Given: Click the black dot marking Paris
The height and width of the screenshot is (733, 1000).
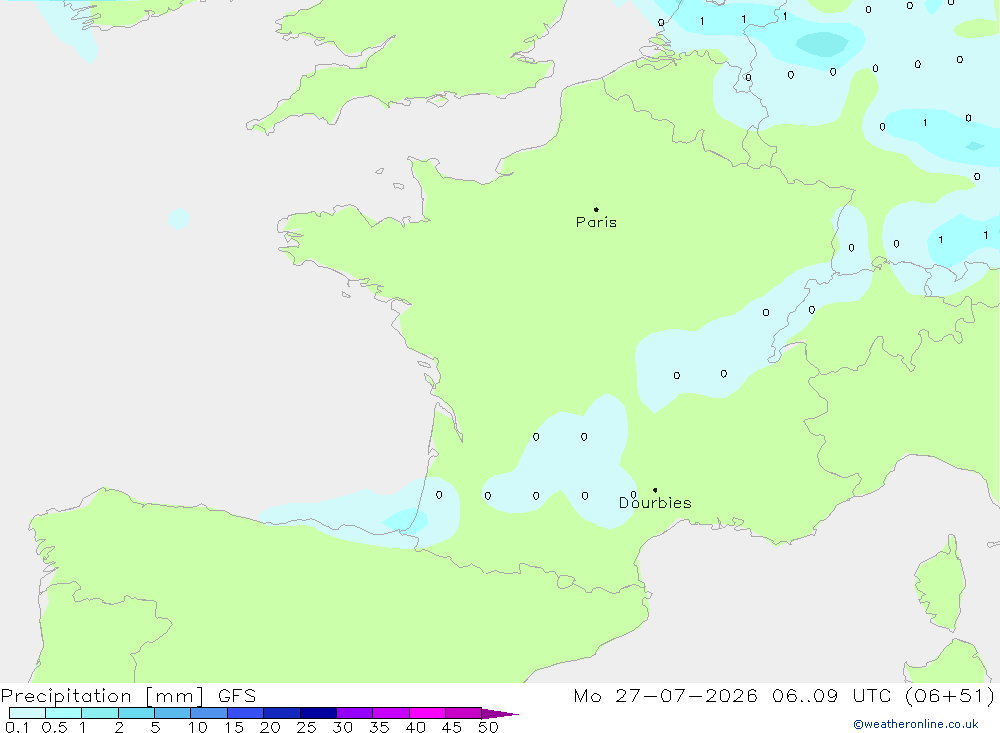Looking at the screenshot, I should pyautogui.click(x=596, y=209).
